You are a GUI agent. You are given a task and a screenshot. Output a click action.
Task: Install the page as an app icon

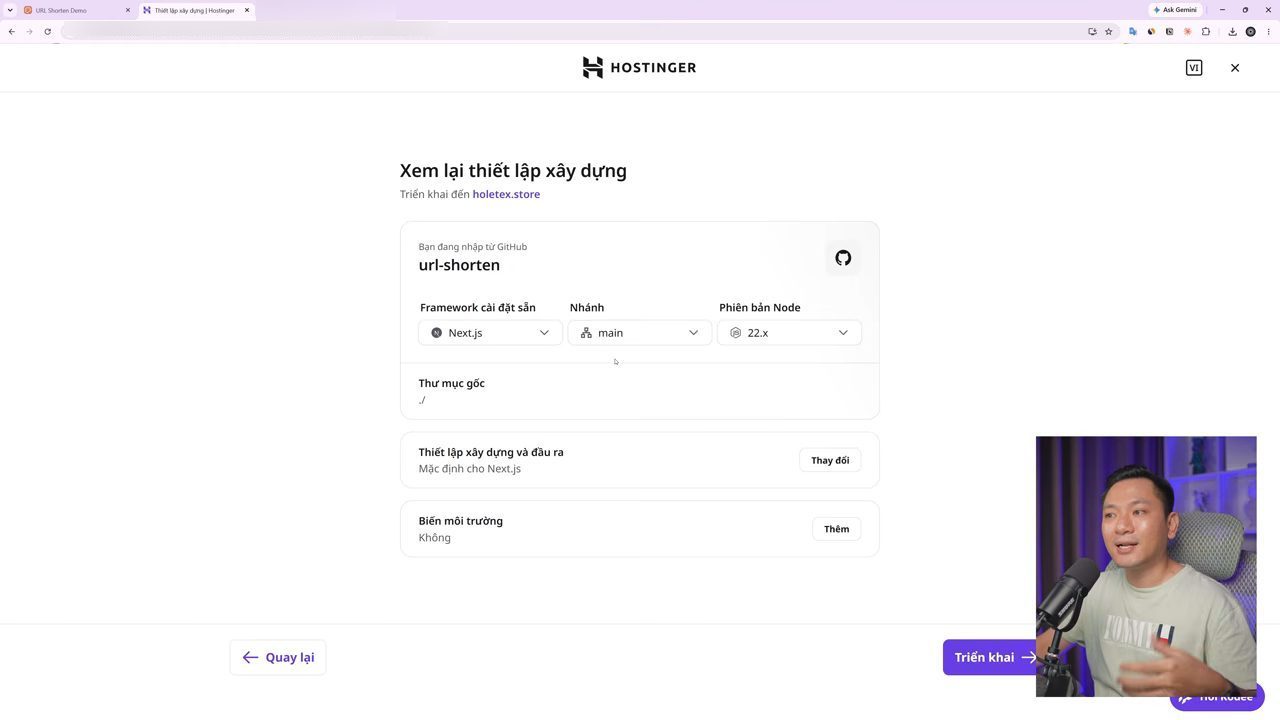[1092, 31]
